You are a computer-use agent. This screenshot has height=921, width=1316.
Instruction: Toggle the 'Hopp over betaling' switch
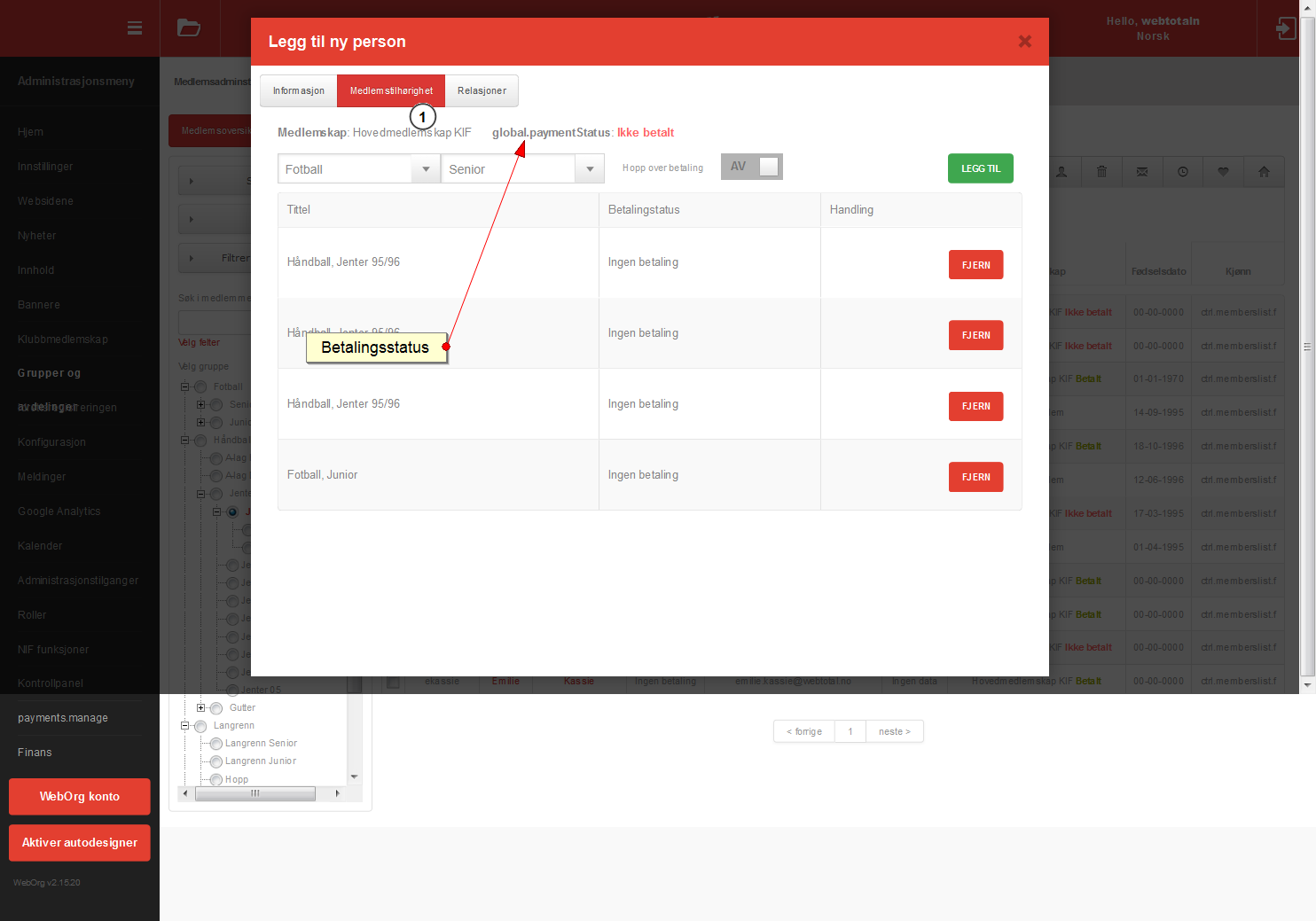coord(752,167)
